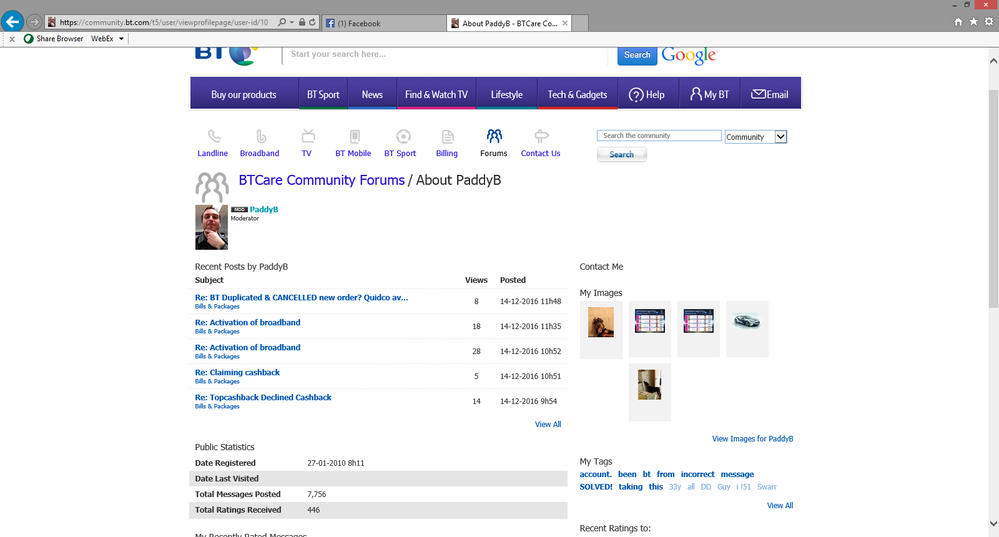This screenshot has height=537, width=999.
Task: Click View All under recent posts
Action: click(x=548, y=424)
